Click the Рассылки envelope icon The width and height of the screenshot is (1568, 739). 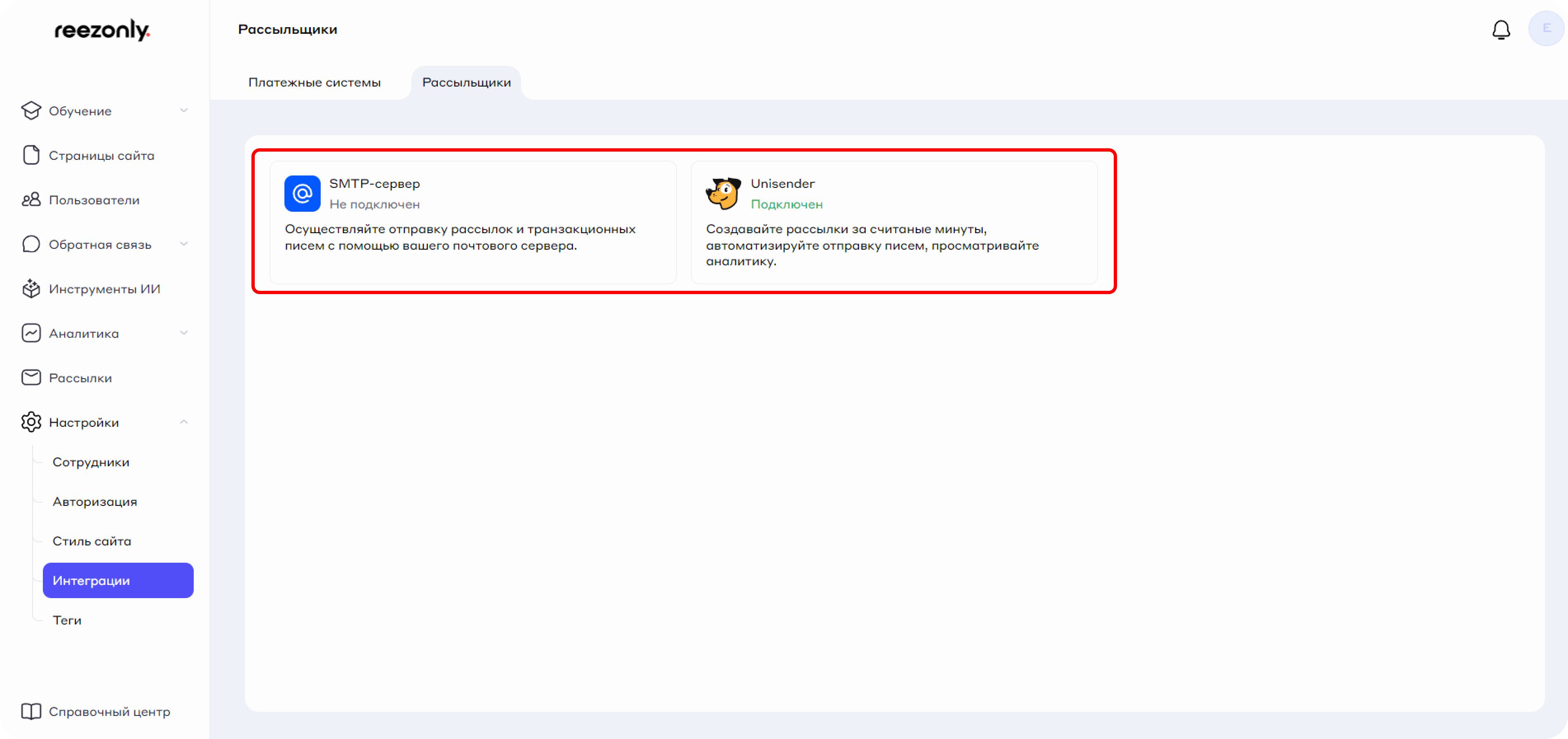(31, 378)
